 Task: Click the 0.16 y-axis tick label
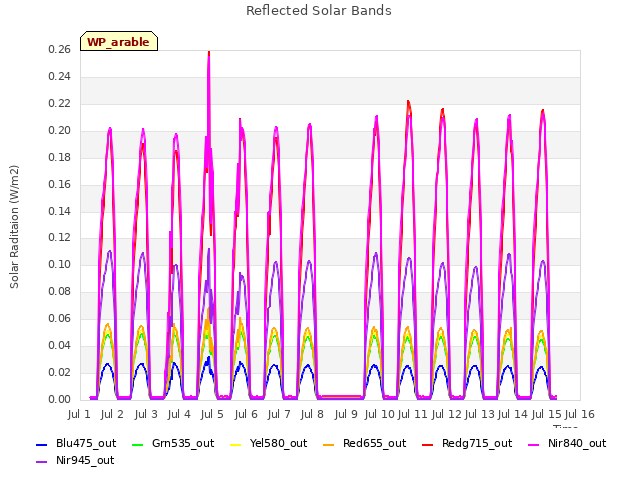coord(60,184)
